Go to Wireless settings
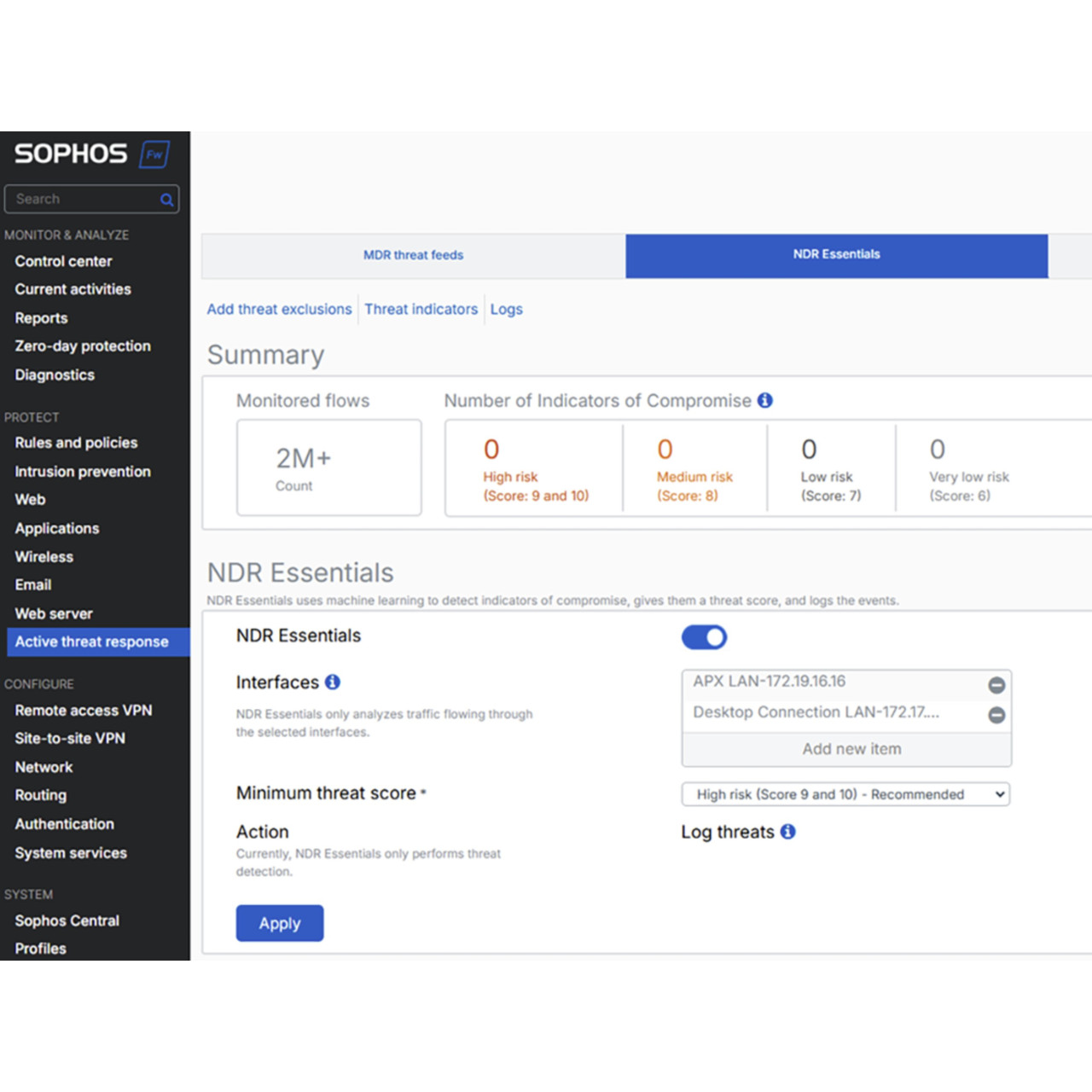 pyautogui.click(x=44, y=557)
